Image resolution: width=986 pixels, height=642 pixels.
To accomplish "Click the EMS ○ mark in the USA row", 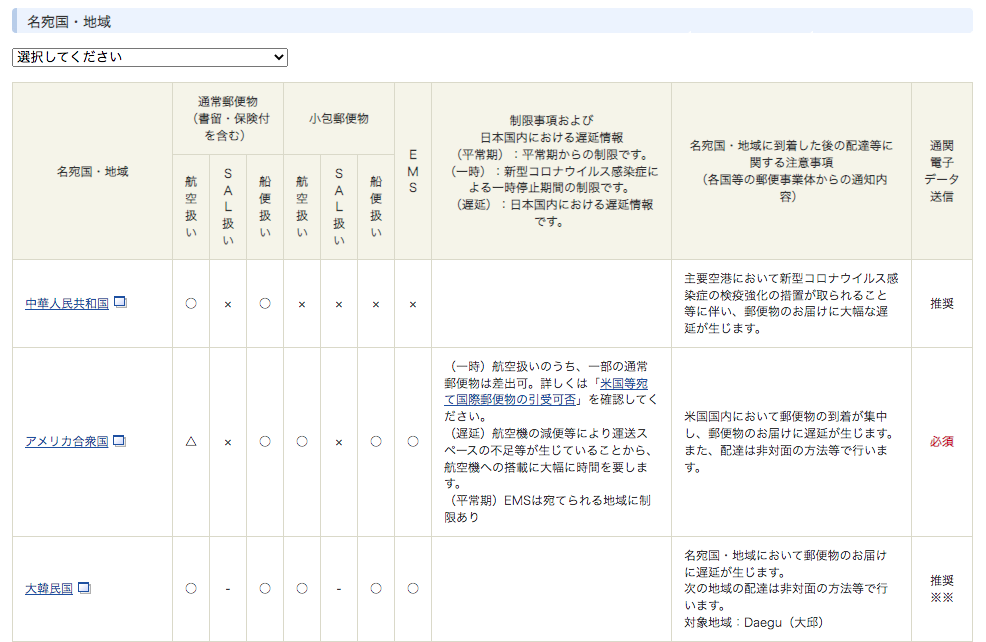I will pyautogui.click(x=413, y=442).
